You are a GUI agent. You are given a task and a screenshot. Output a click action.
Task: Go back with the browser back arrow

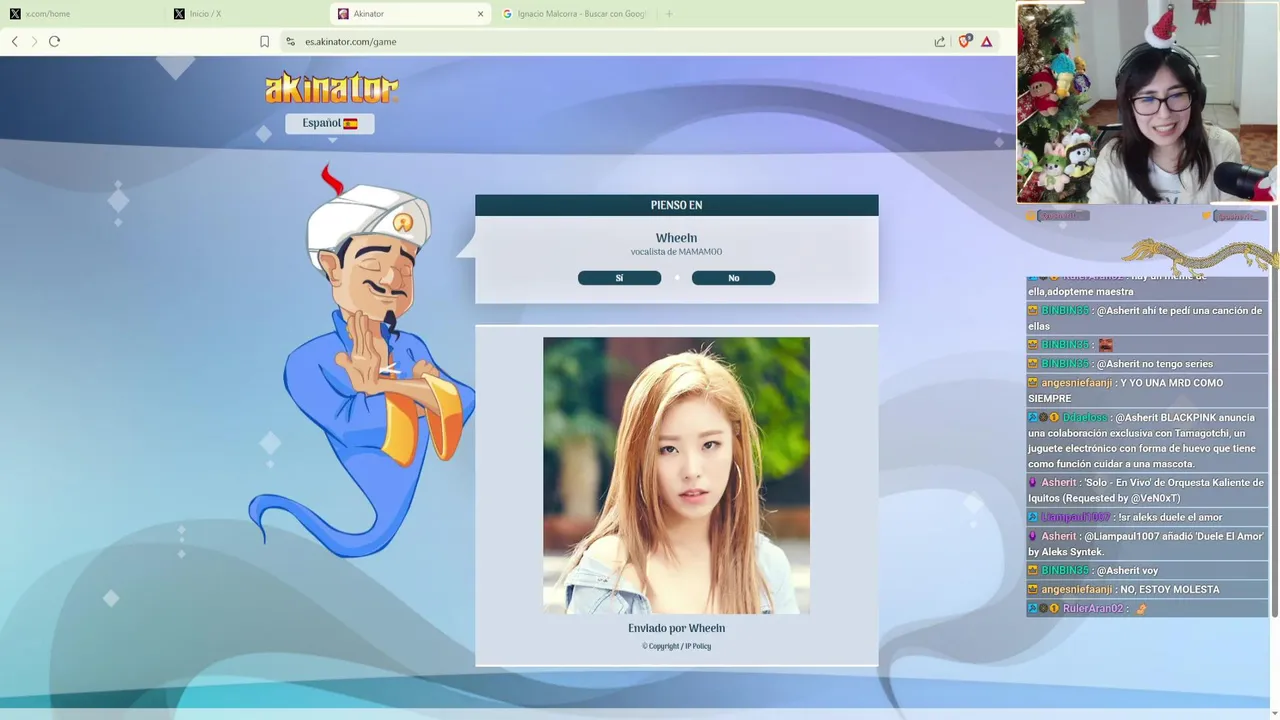15,41
